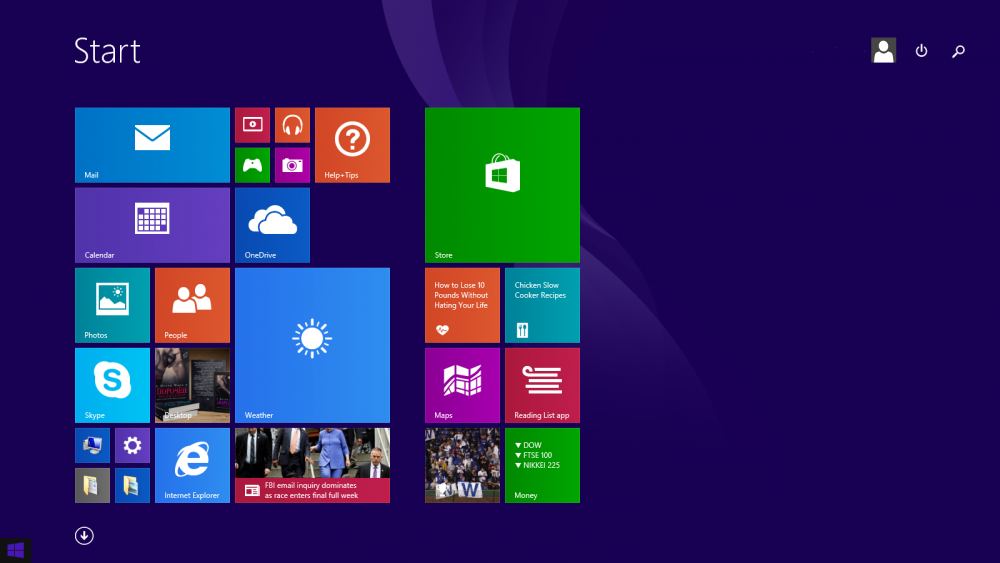Launch Internet Explorer tile
Image resolution: width=1000 pixels, height=563 pixels.
192,465
